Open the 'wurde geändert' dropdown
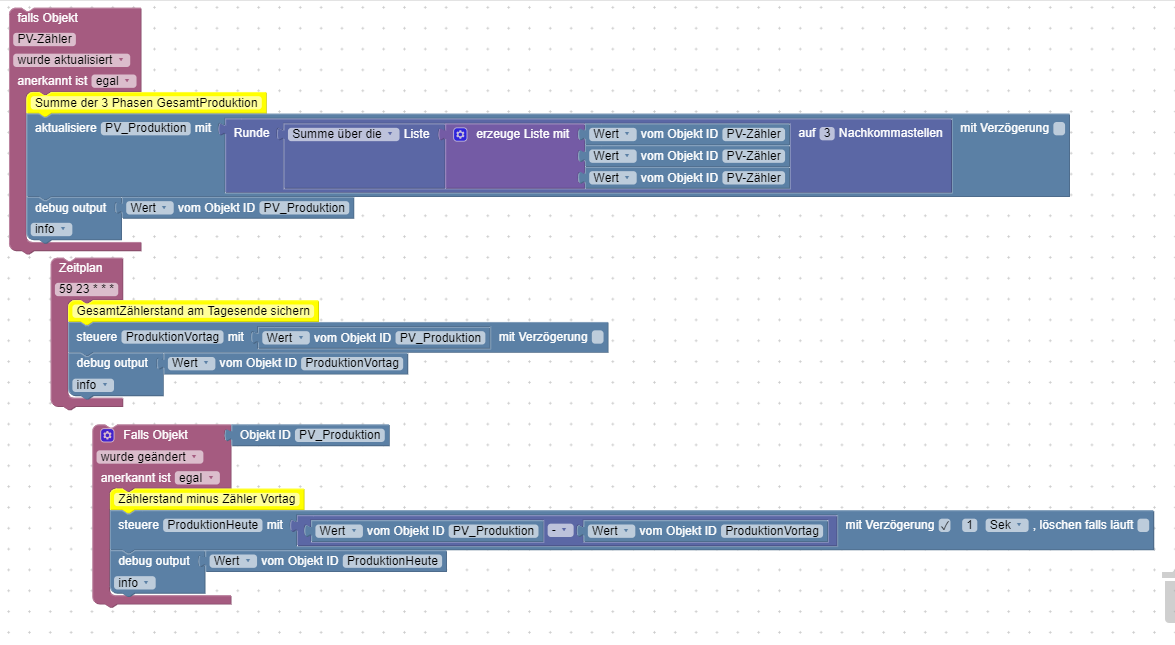This screenshot has width=1175, height=645. click(150, 457)
